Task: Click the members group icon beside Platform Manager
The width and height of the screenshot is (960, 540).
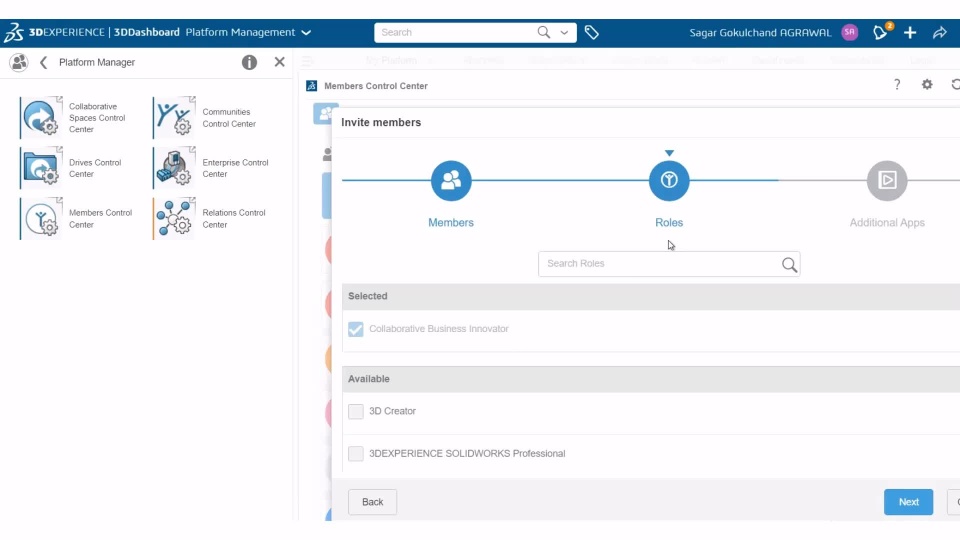Action: pyautogui.click(x=19, y=62)
